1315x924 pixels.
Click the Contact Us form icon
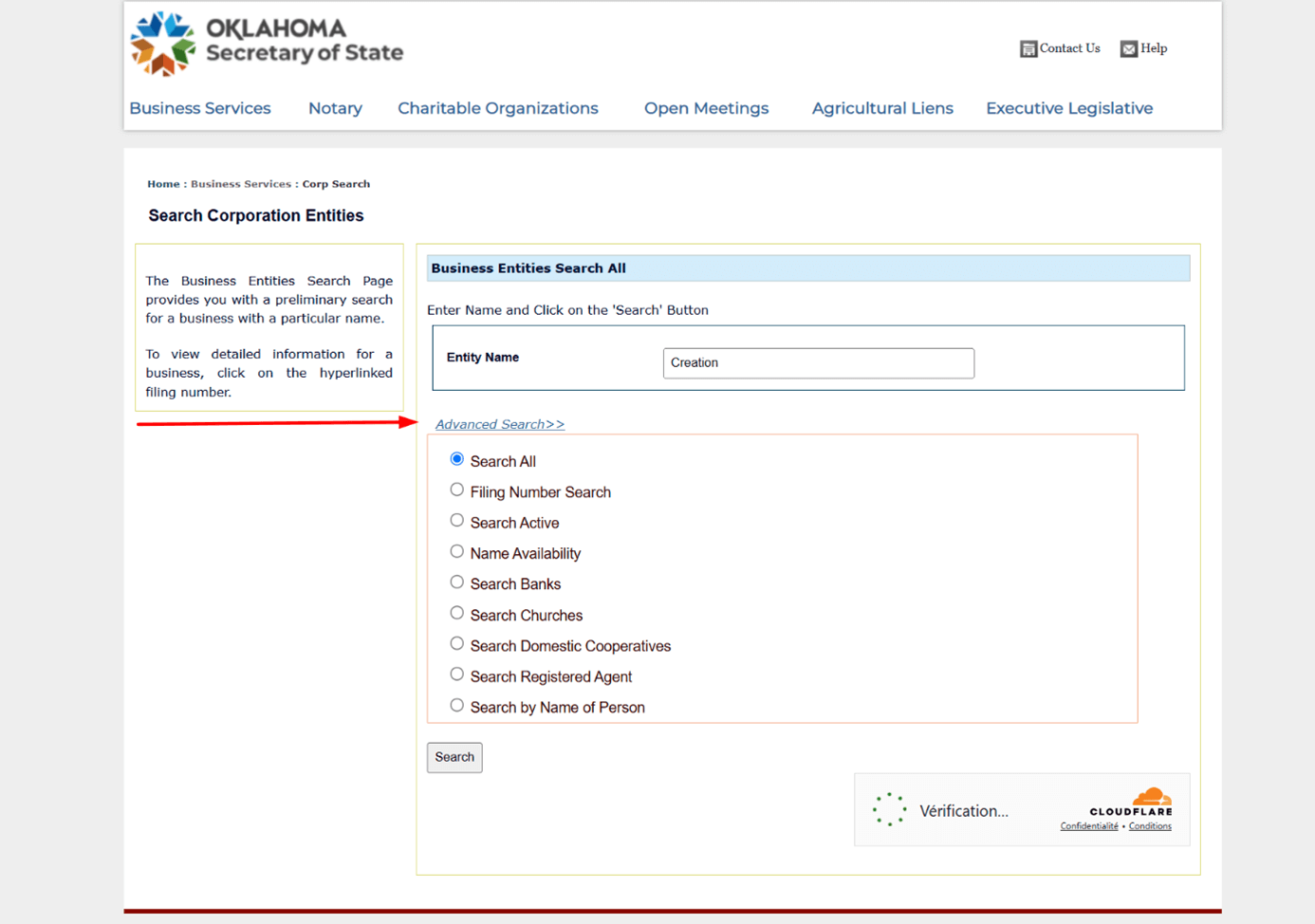1028,48
